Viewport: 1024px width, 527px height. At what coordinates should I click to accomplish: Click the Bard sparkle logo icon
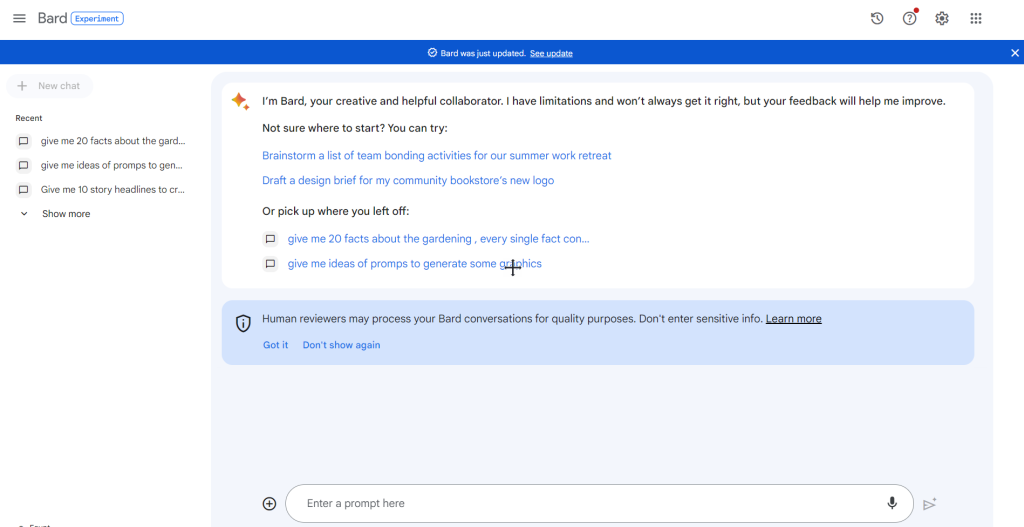point(240,101)
